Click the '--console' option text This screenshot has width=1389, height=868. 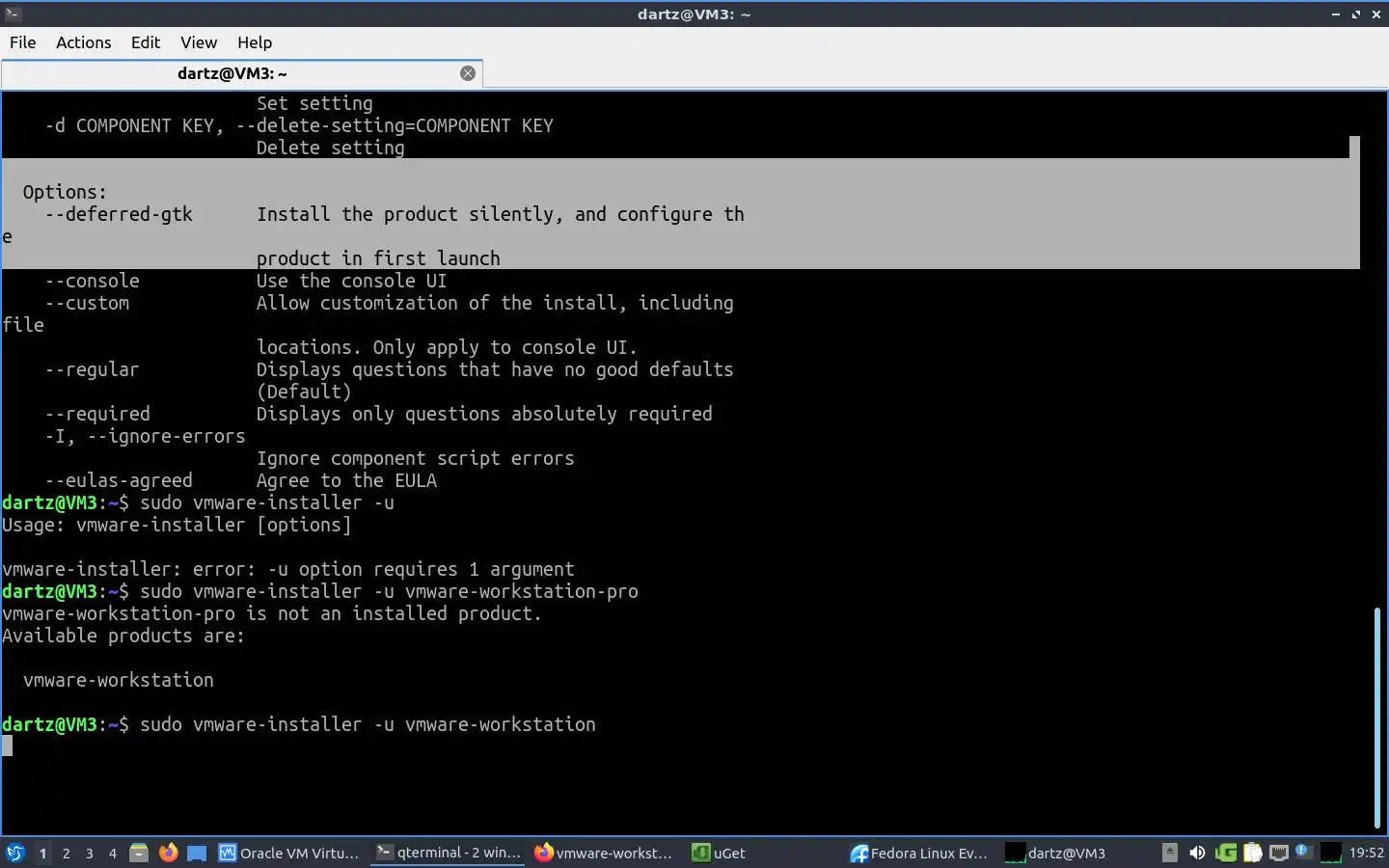pos(92,281)
